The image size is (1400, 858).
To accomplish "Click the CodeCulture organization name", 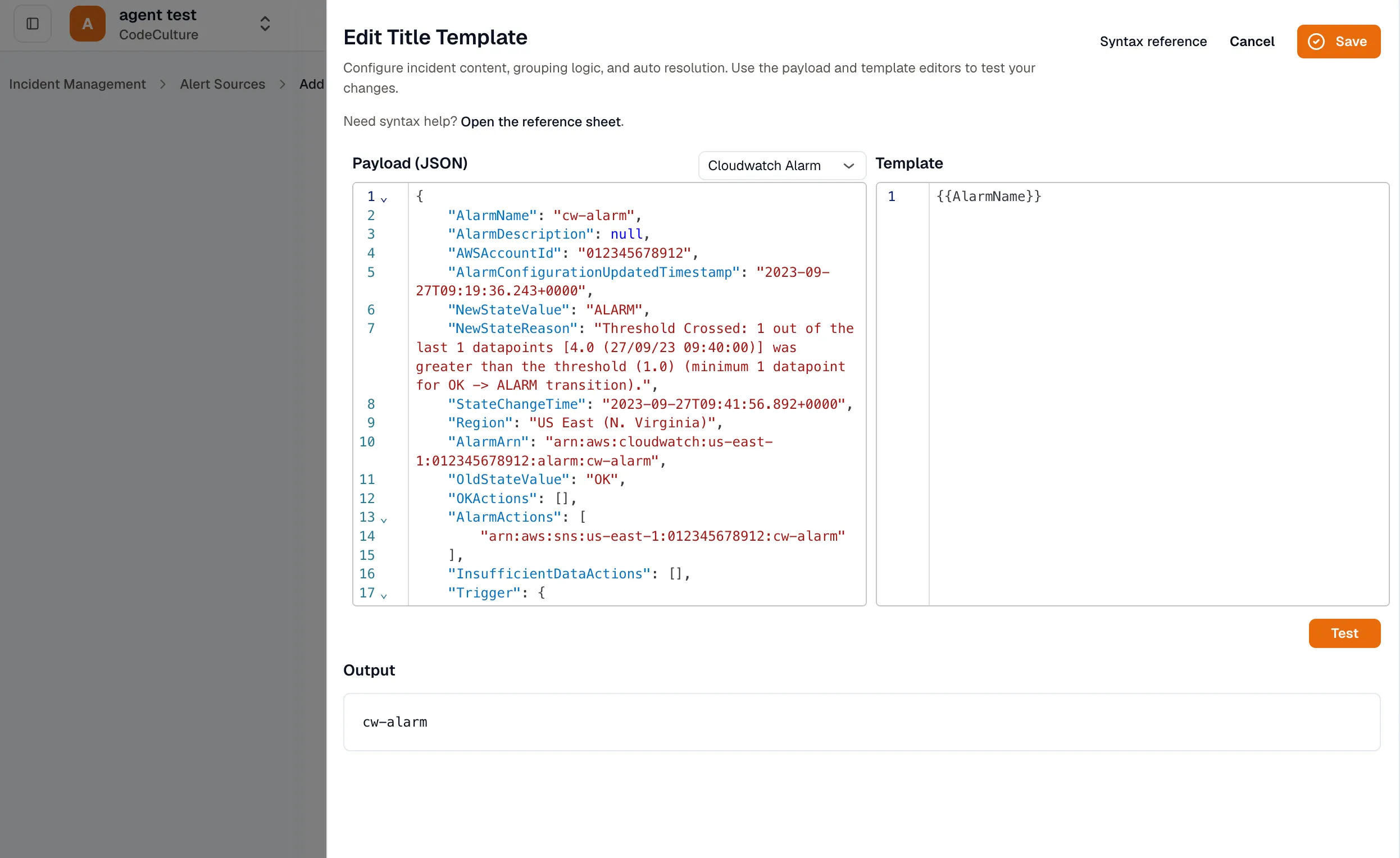I will (x=158, y=35).
